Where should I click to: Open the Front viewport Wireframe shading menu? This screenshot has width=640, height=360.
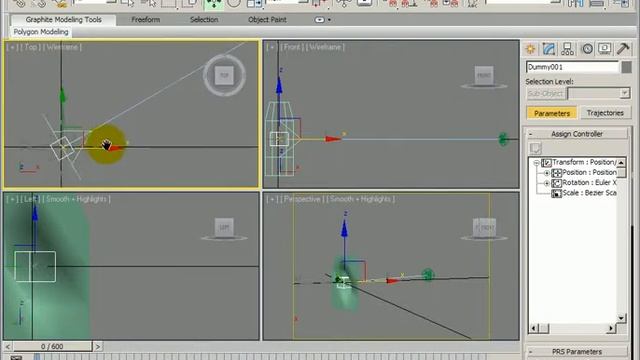coord(325,47)
